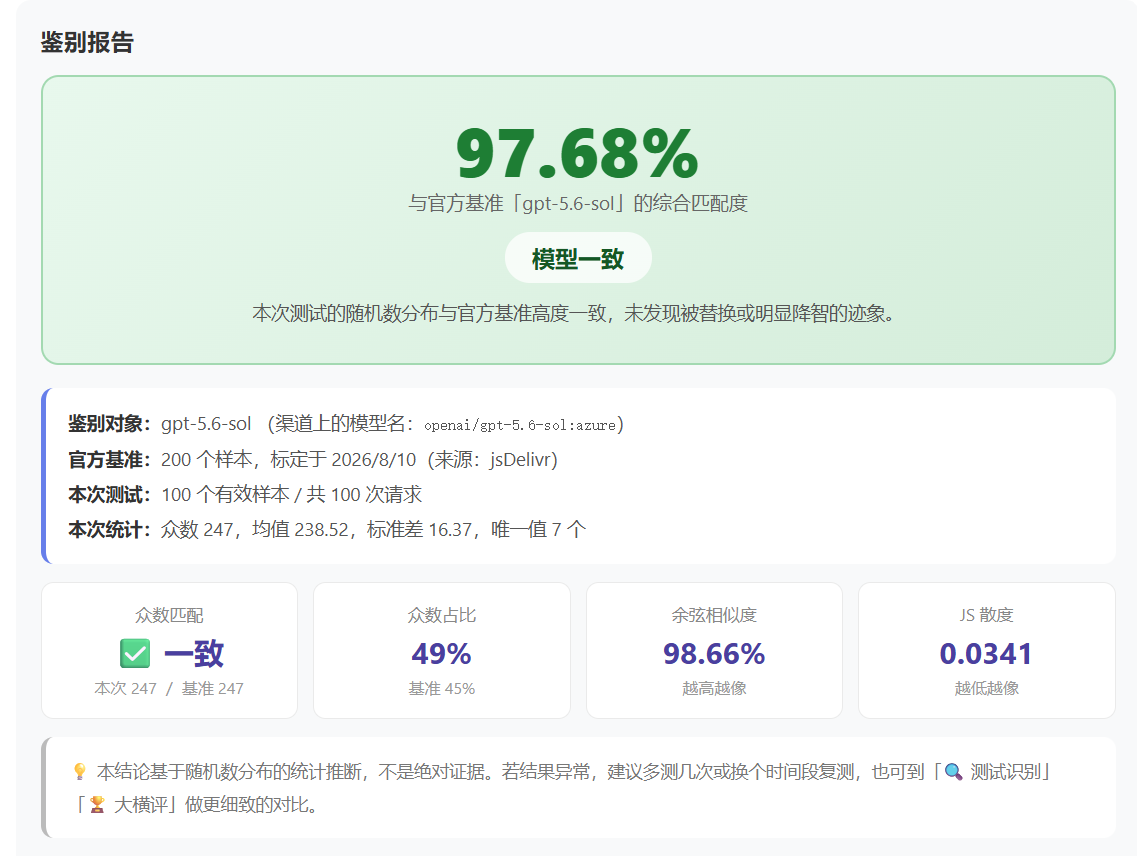This screenshot has width=1137, height=856.
Task: Click the 越高越像 caption
Action: (x=714, y=688)
